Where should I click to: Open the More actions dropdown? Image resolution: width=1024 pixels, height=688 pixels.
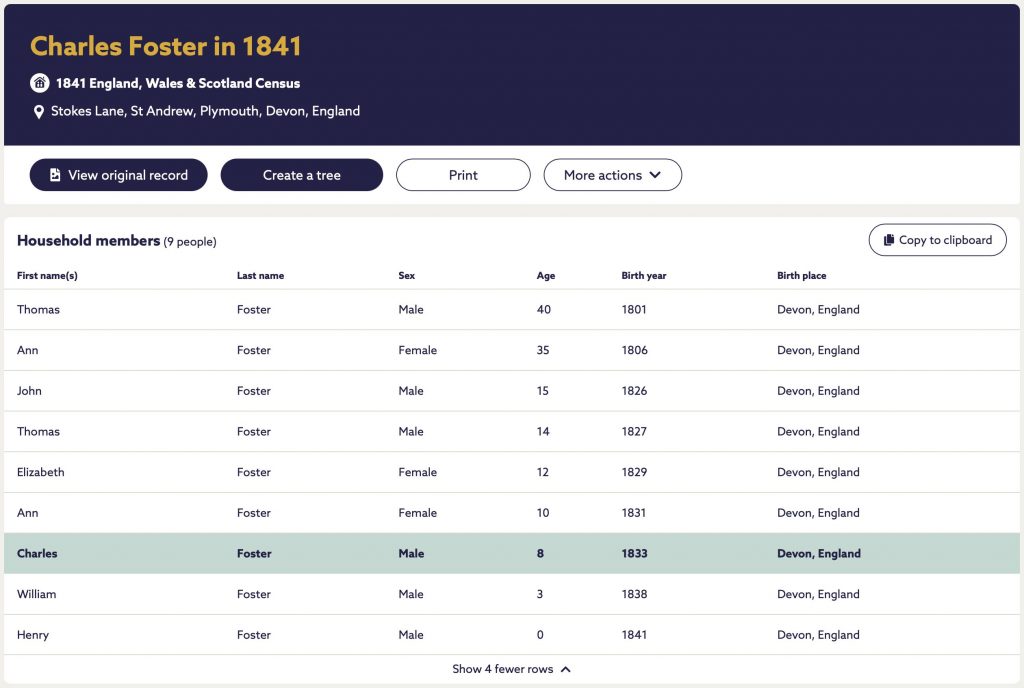pyautogui.click(x=613, y=175)
